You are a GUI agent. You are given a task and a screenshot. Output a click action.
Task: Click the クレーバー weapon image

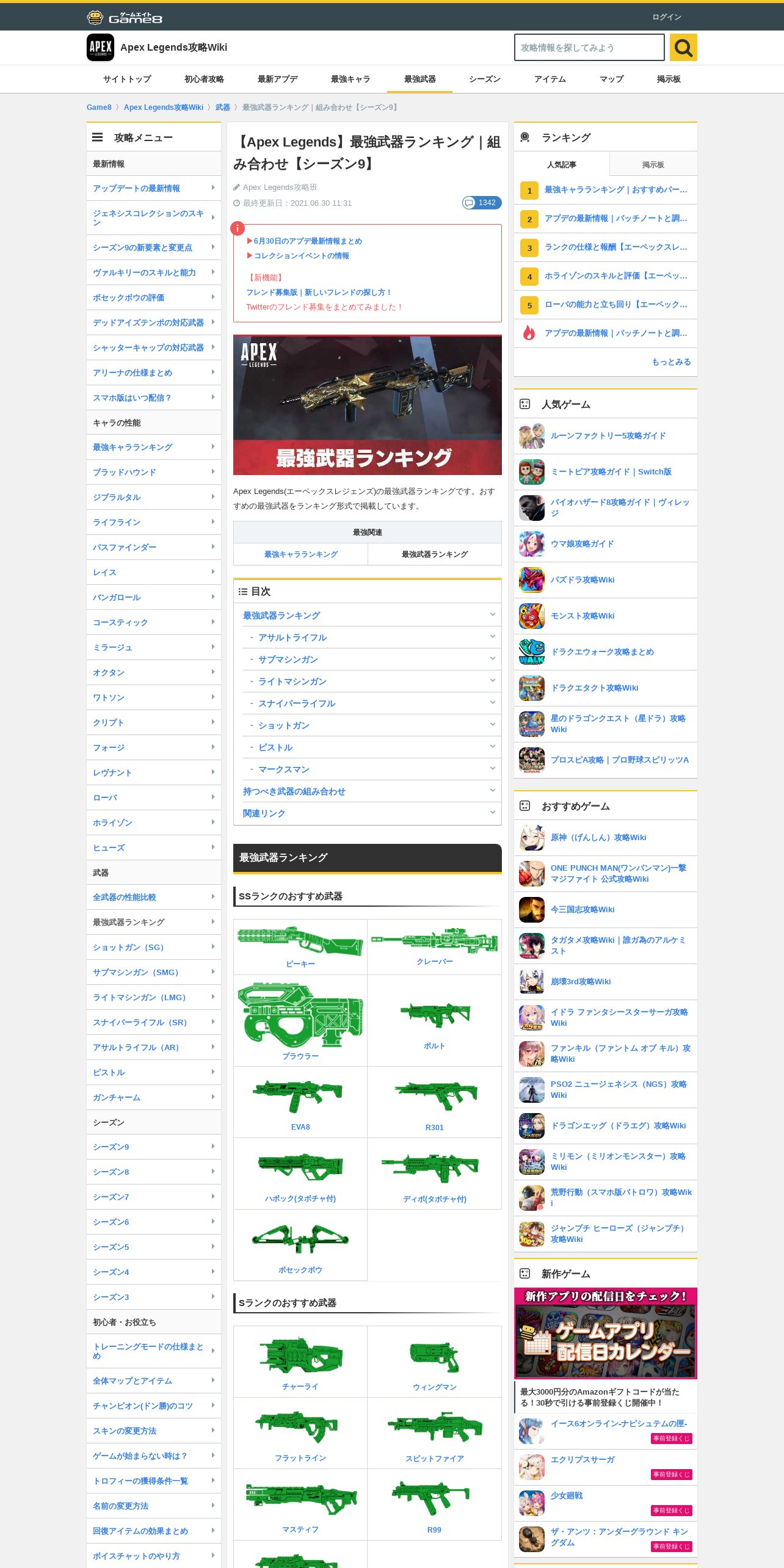click(x=435, y=940)
